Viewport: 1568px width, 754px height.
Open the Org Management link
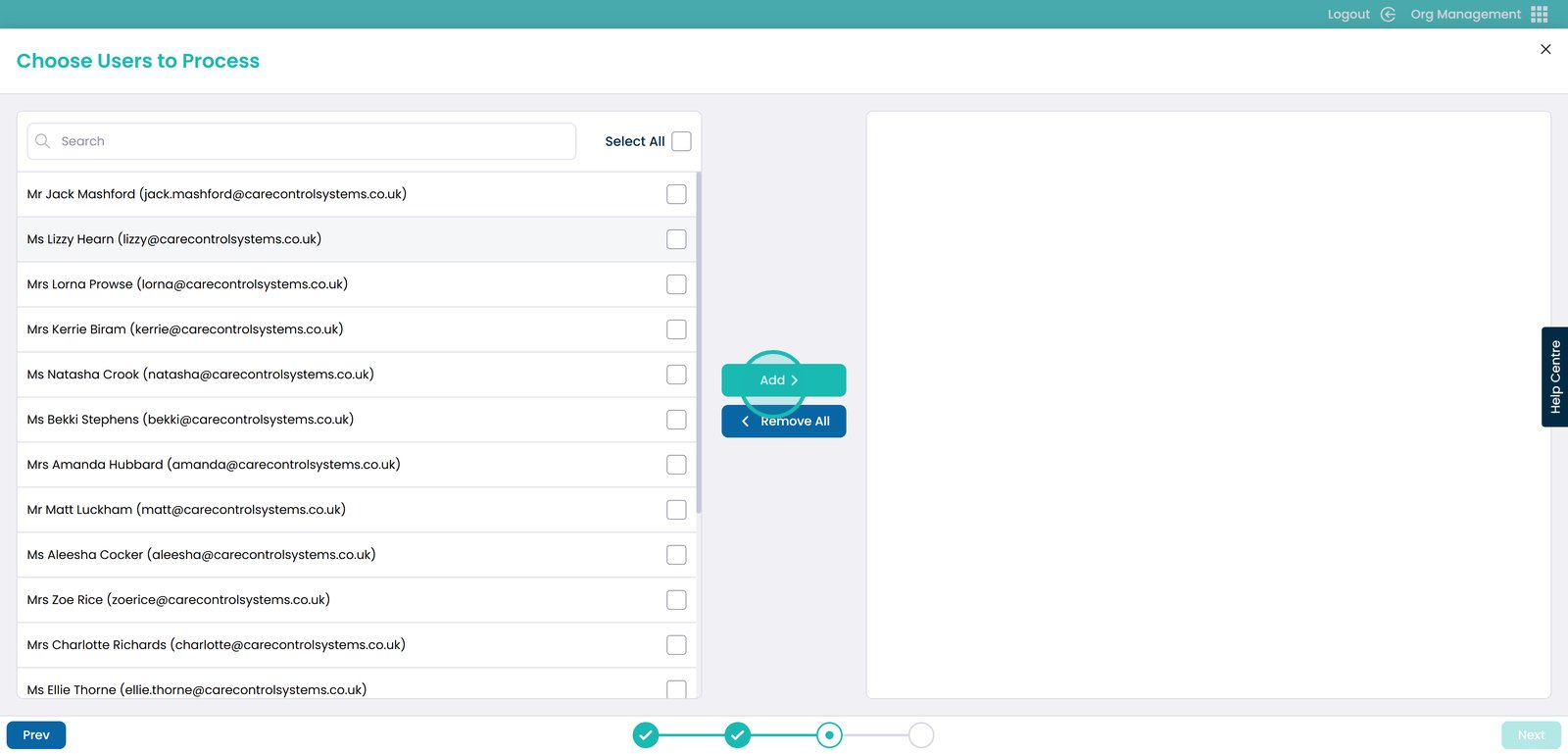[1465, 14]
